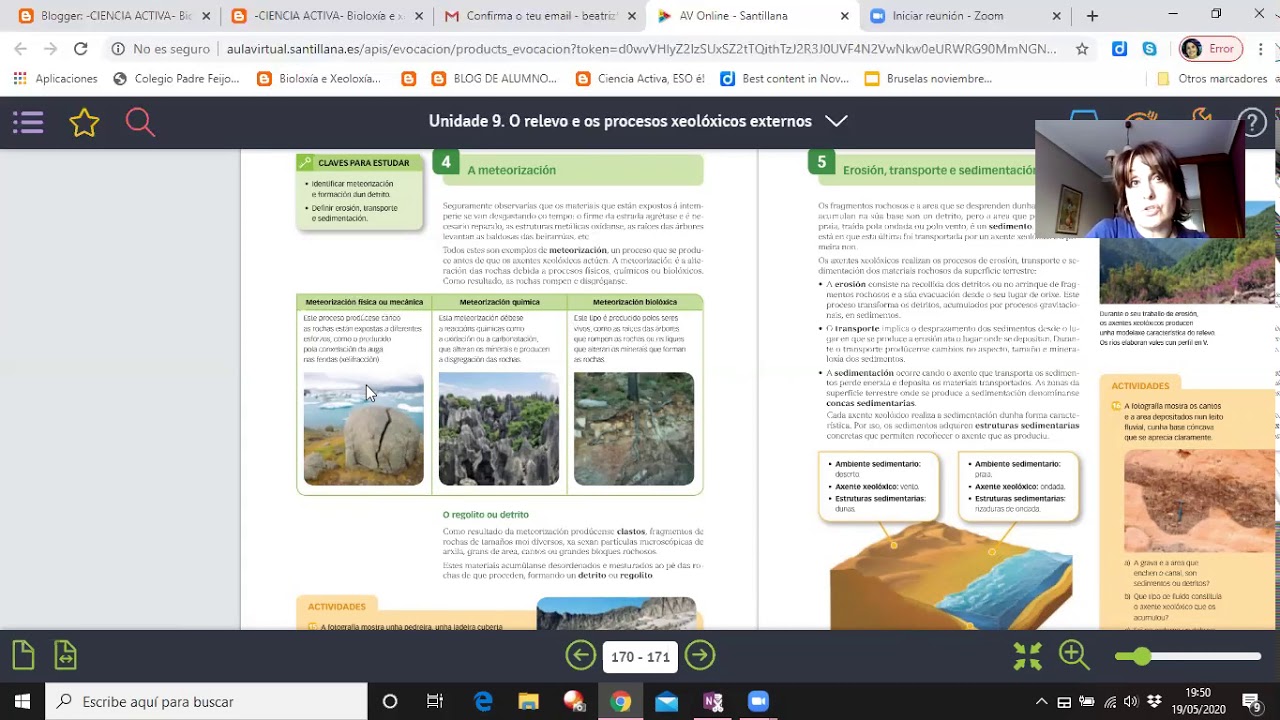
Task: Switch to single page view
Action: pyautogui.click(x=23, y=656)
